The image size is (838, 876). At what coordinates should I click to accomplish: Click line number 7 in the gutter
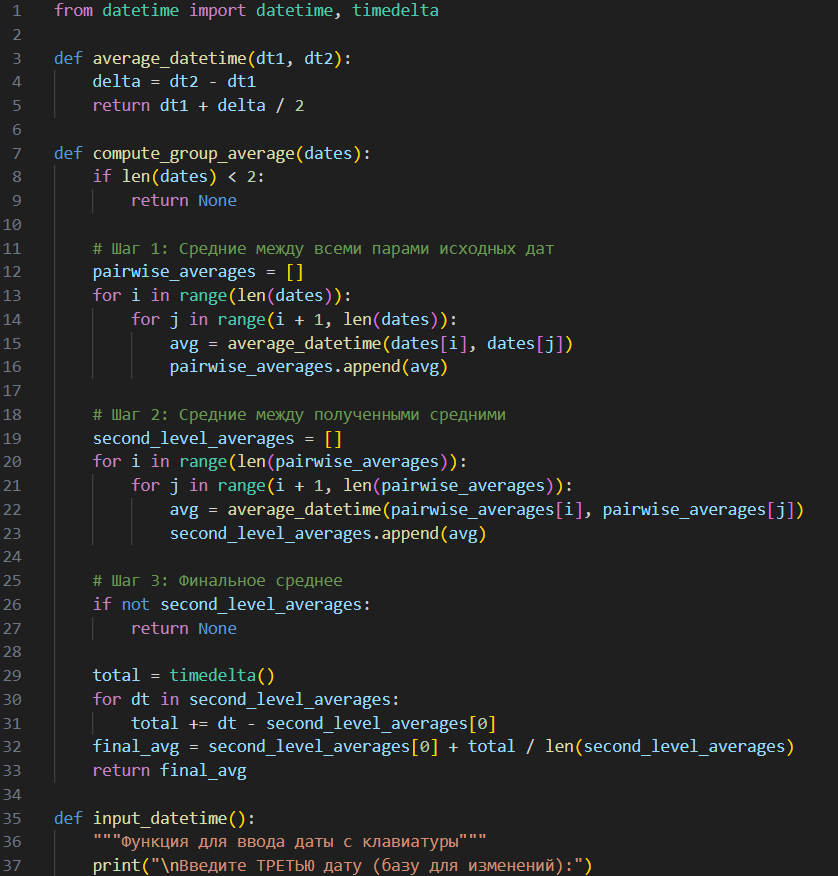[14, 153]
